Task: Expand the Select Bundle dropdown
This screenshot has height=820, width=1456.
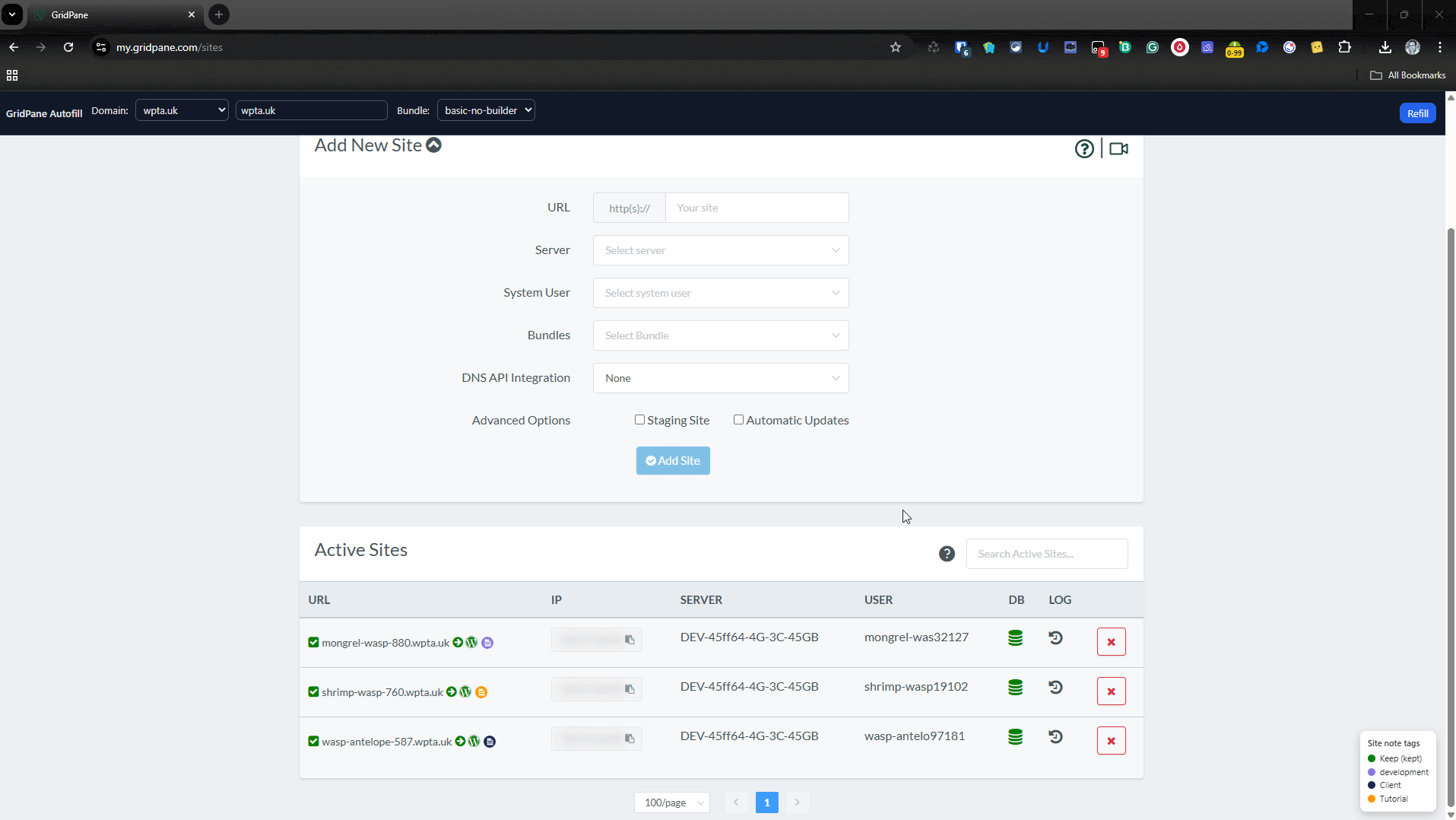Action: (x=720, y=335)
